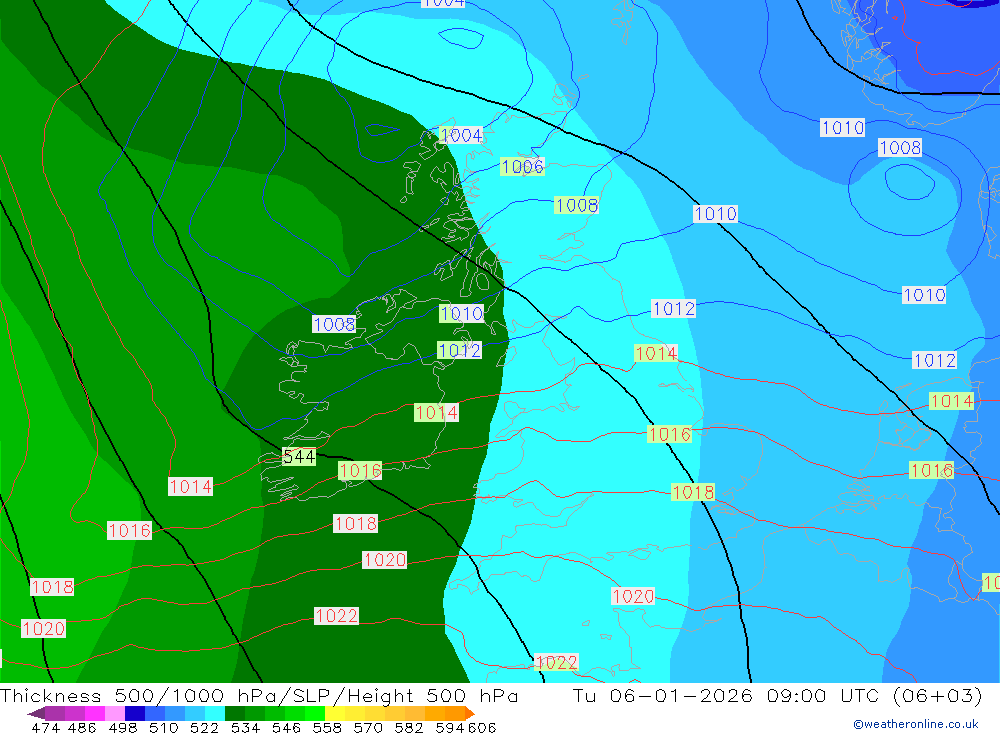The height and width of the screenshot is (733, 1000).
Task: Click the light pink legend swatch
Action: click(115, 713)
